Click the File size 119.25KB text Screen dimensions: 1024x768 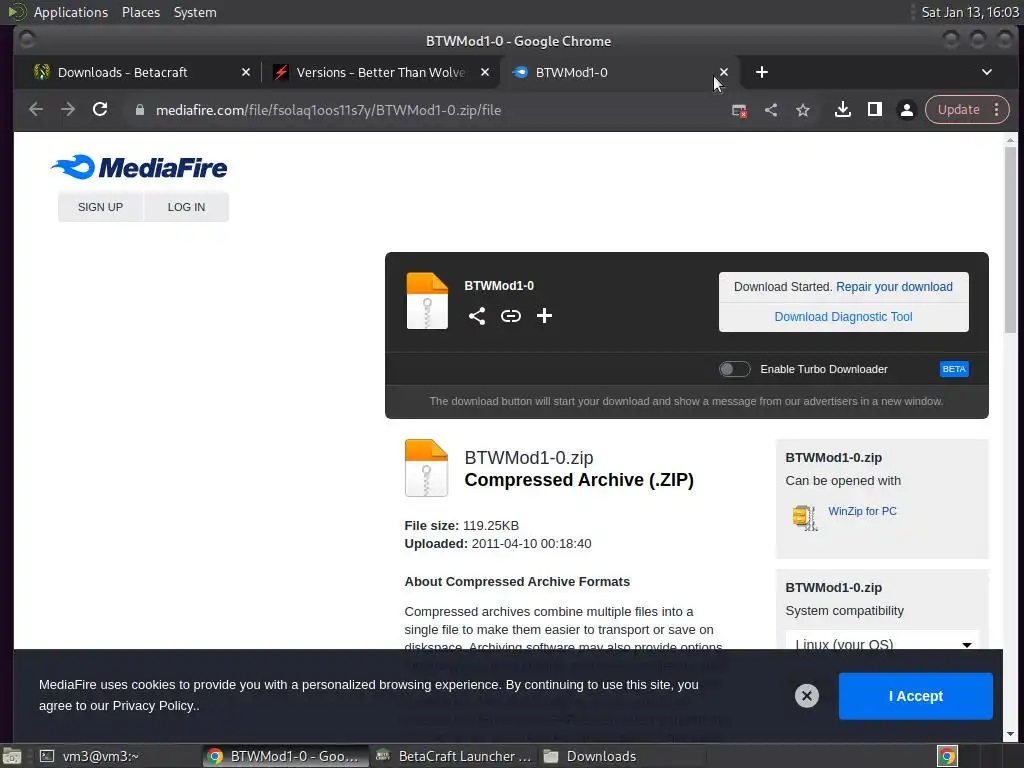point(462,526)
